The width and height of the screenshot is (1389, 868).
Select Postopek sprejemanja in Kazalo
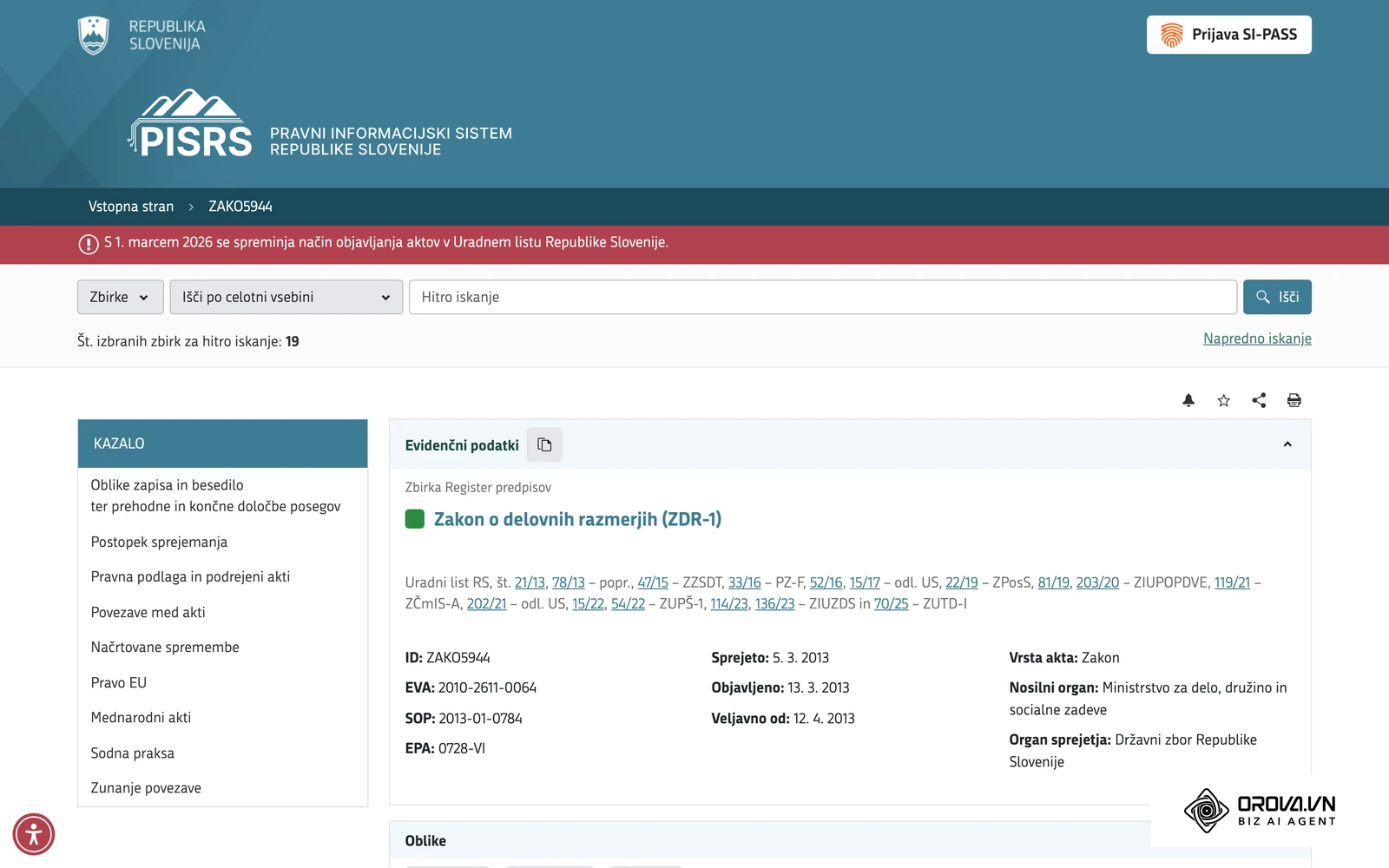(x=159, y=542)
